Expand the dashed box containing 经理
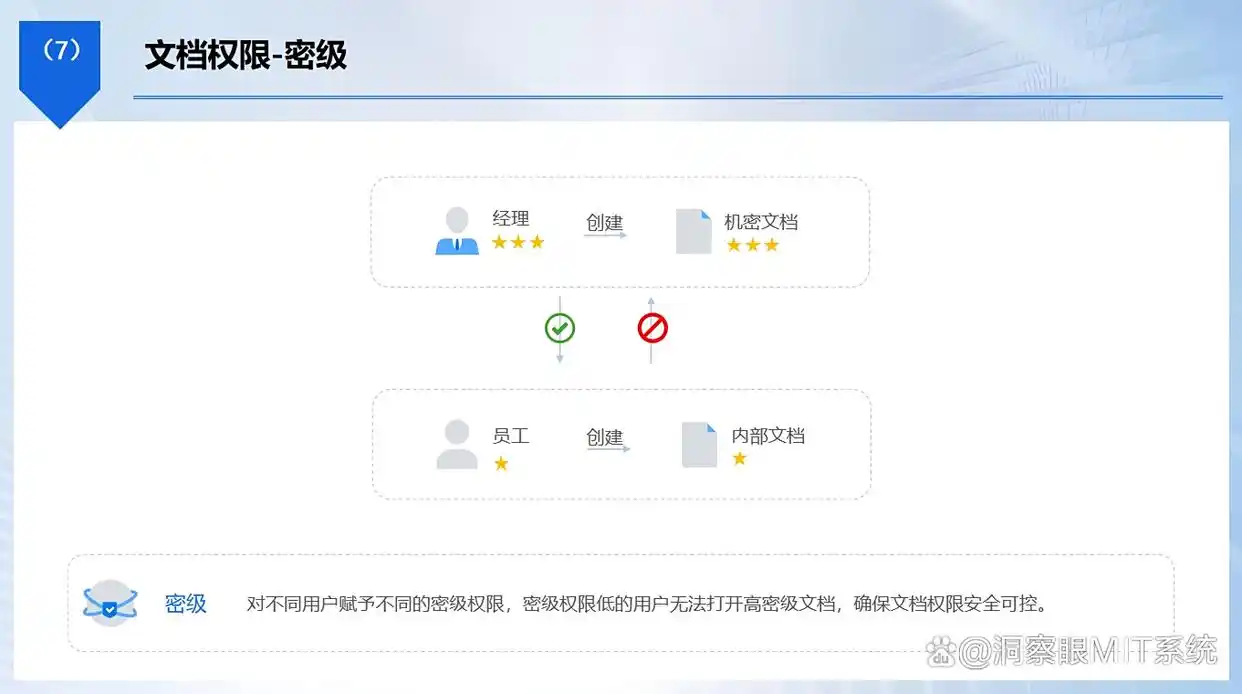The width and height of the screenshot is (1242, 694). (620, 232)
